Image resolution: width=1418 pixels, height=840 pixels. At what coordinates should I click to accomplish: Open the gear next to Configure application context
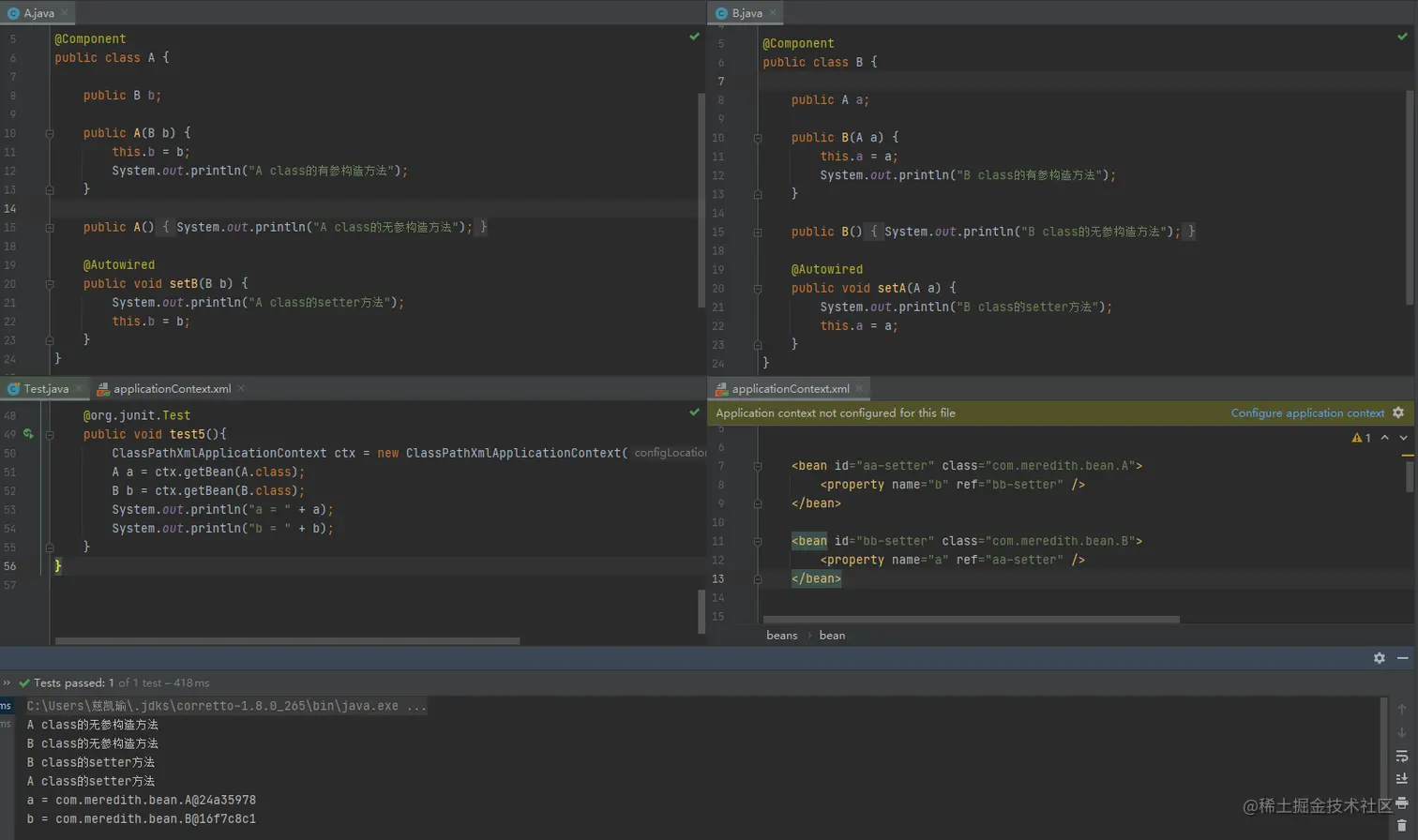[x=1398, y=413]
